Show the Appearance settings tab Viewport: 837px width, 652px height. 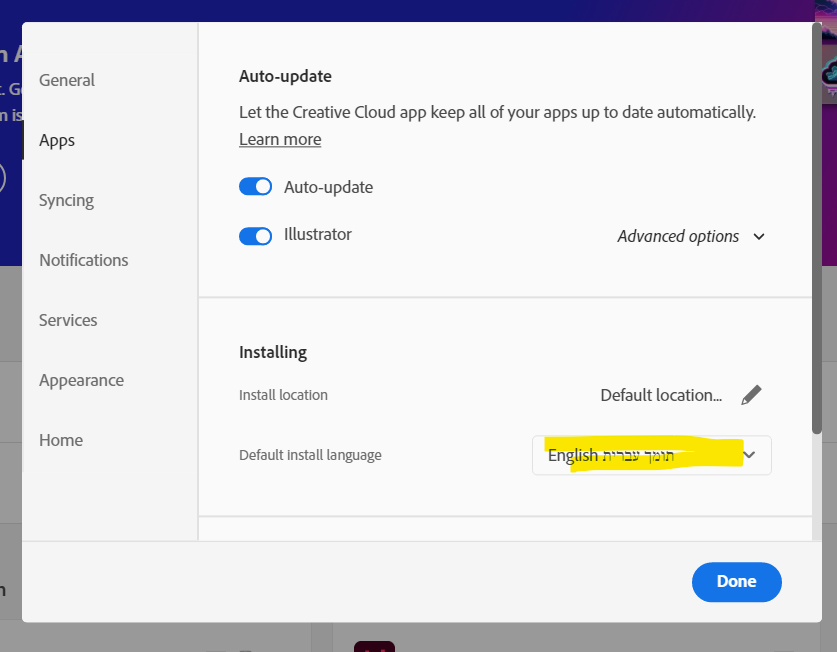click(81, 380)
